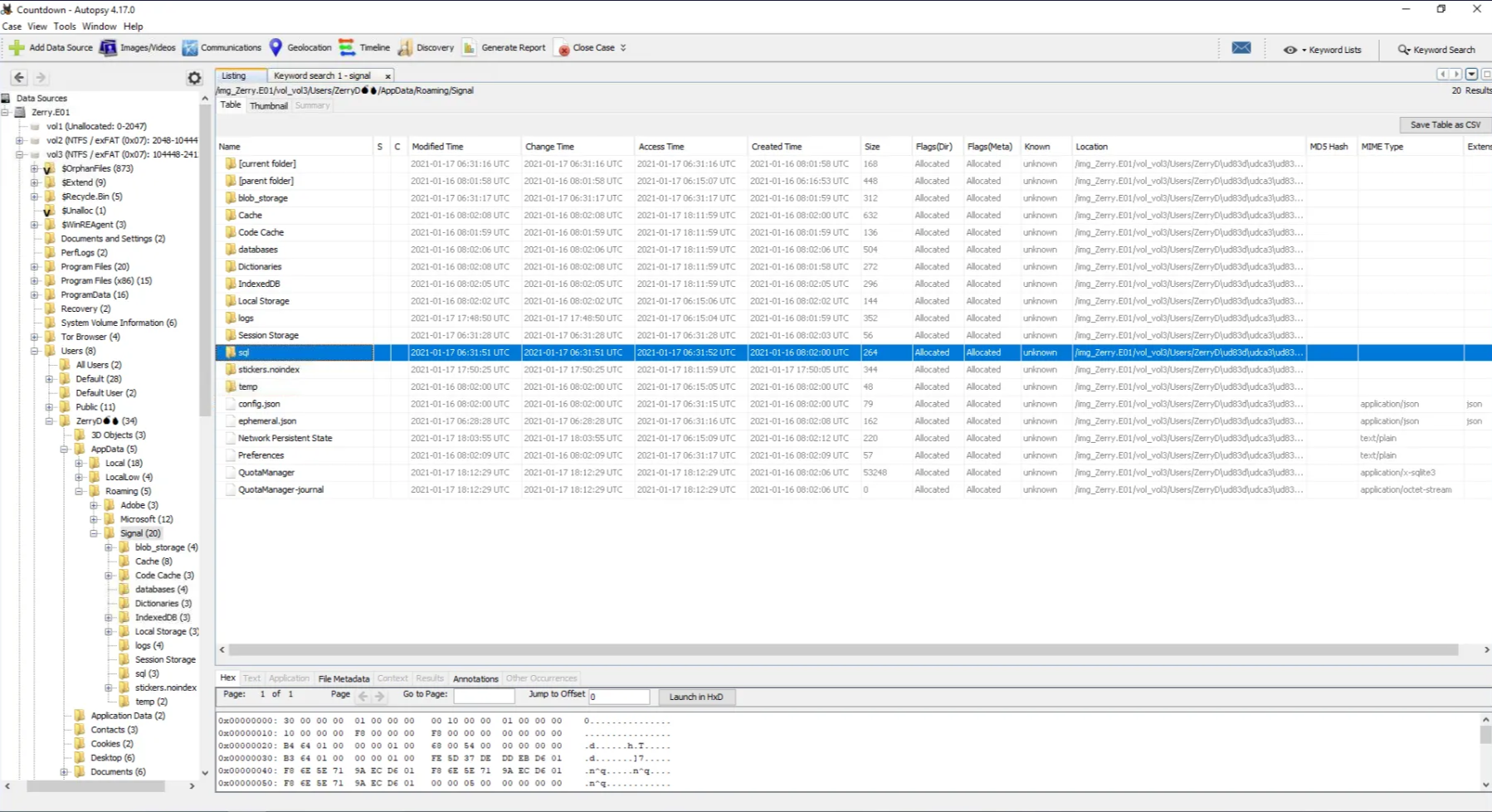Select Tor Browser (4) in tree
Viewport: 1492px width, 812px height.
90,337
